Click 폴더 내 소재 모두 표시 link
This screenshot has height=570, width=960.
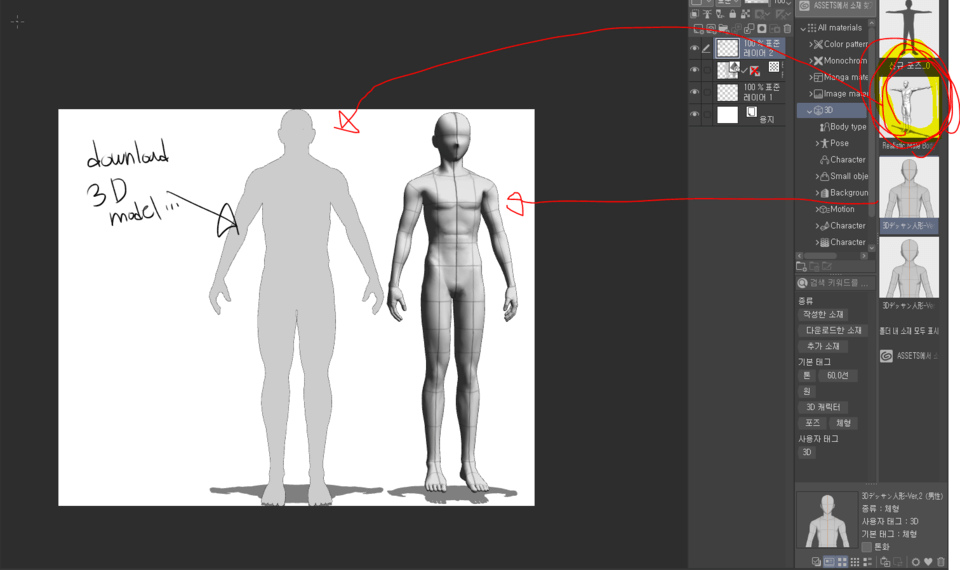point(909,331)
